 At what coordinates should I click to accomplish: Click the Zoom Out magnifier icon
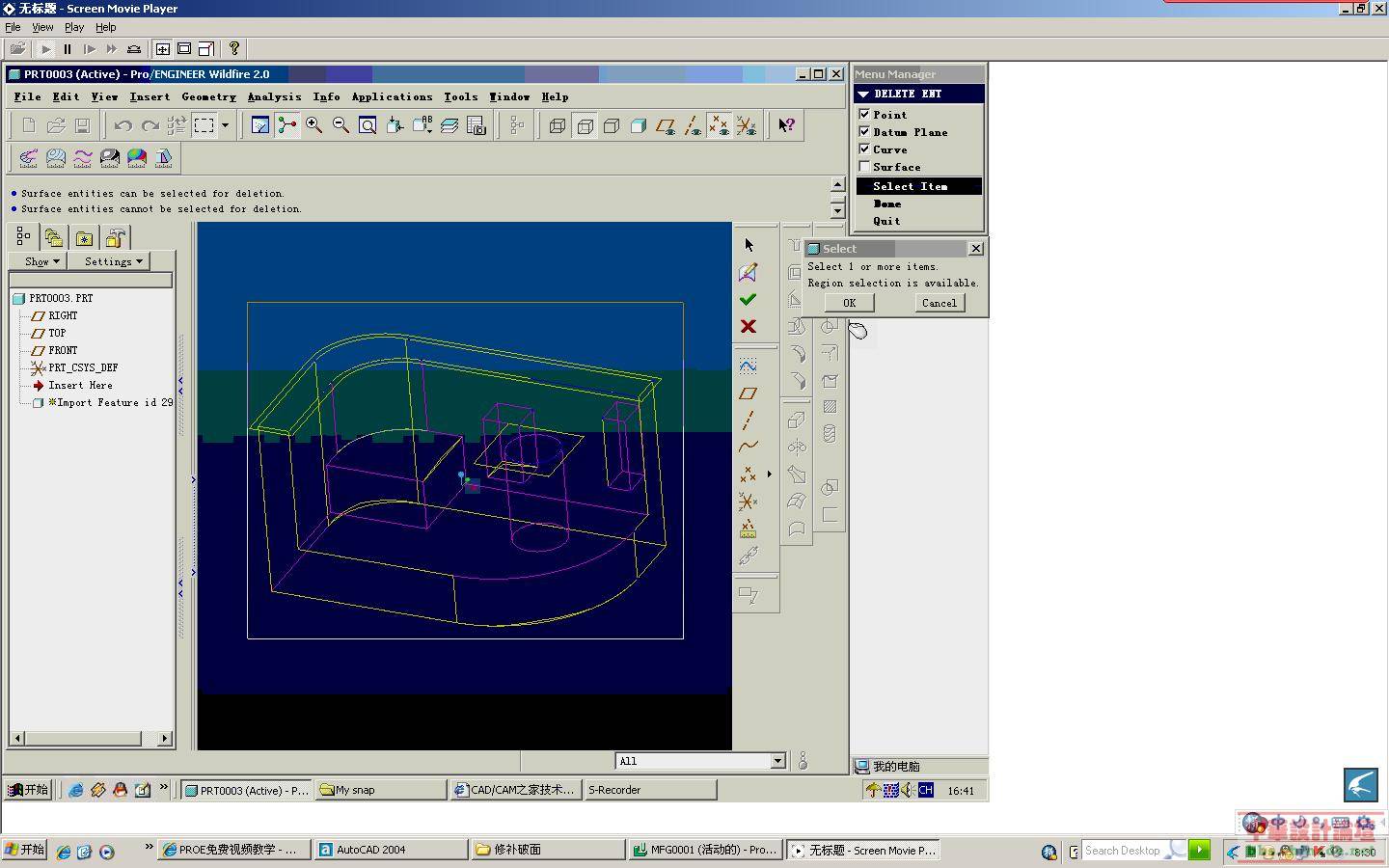click(340, 125)
